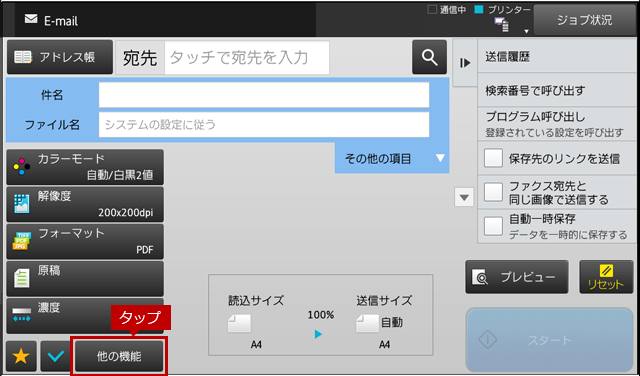This screenshot has height=376, width=640.
Task: Open job status (ジョブ状況)
Action: click(584, 20)
